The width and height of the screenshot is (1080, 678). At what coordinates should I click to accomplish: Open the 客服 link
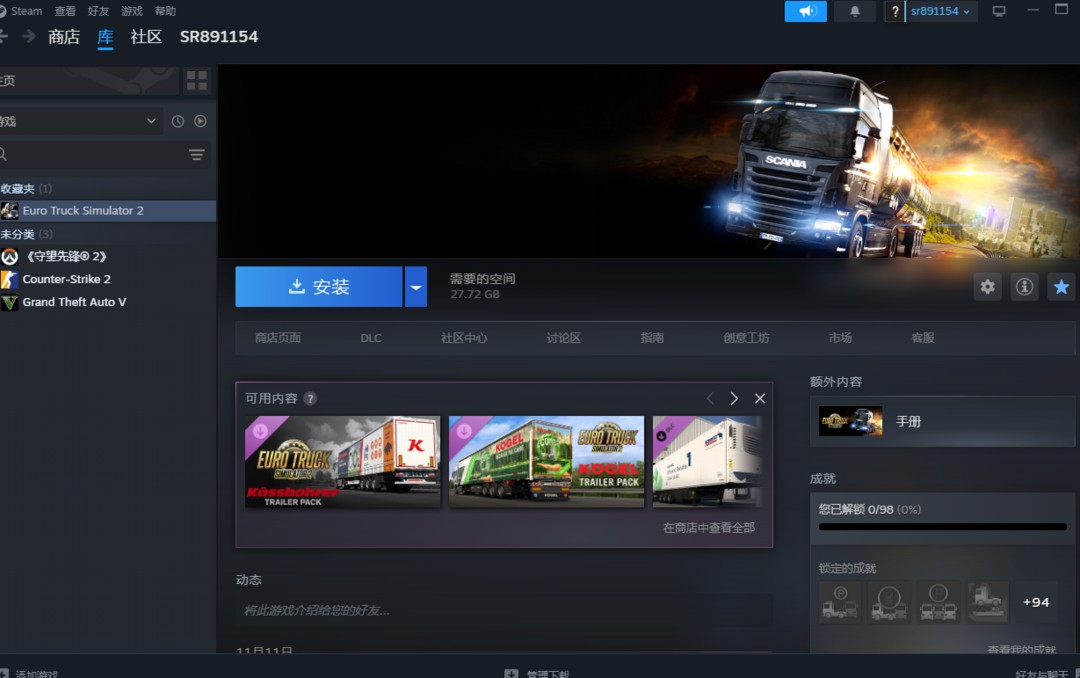click(x=923, y=338)
